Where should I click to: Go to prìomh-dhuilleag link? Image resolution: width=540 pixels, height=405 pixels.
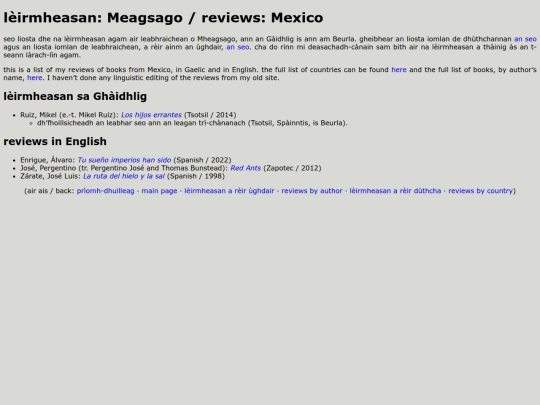(x=105, y=191)
